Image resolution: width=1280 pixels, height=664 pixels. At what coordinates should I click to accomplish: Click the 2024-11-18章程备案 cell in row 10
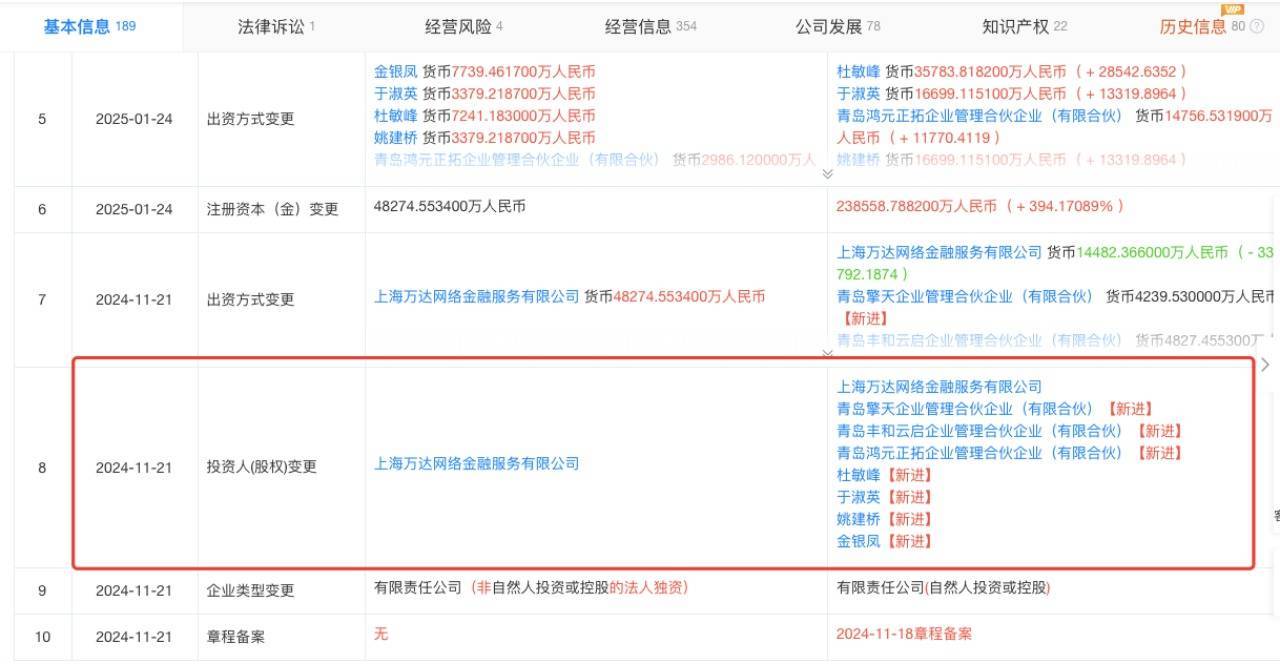pyautogui.click(x=903, y=634)
